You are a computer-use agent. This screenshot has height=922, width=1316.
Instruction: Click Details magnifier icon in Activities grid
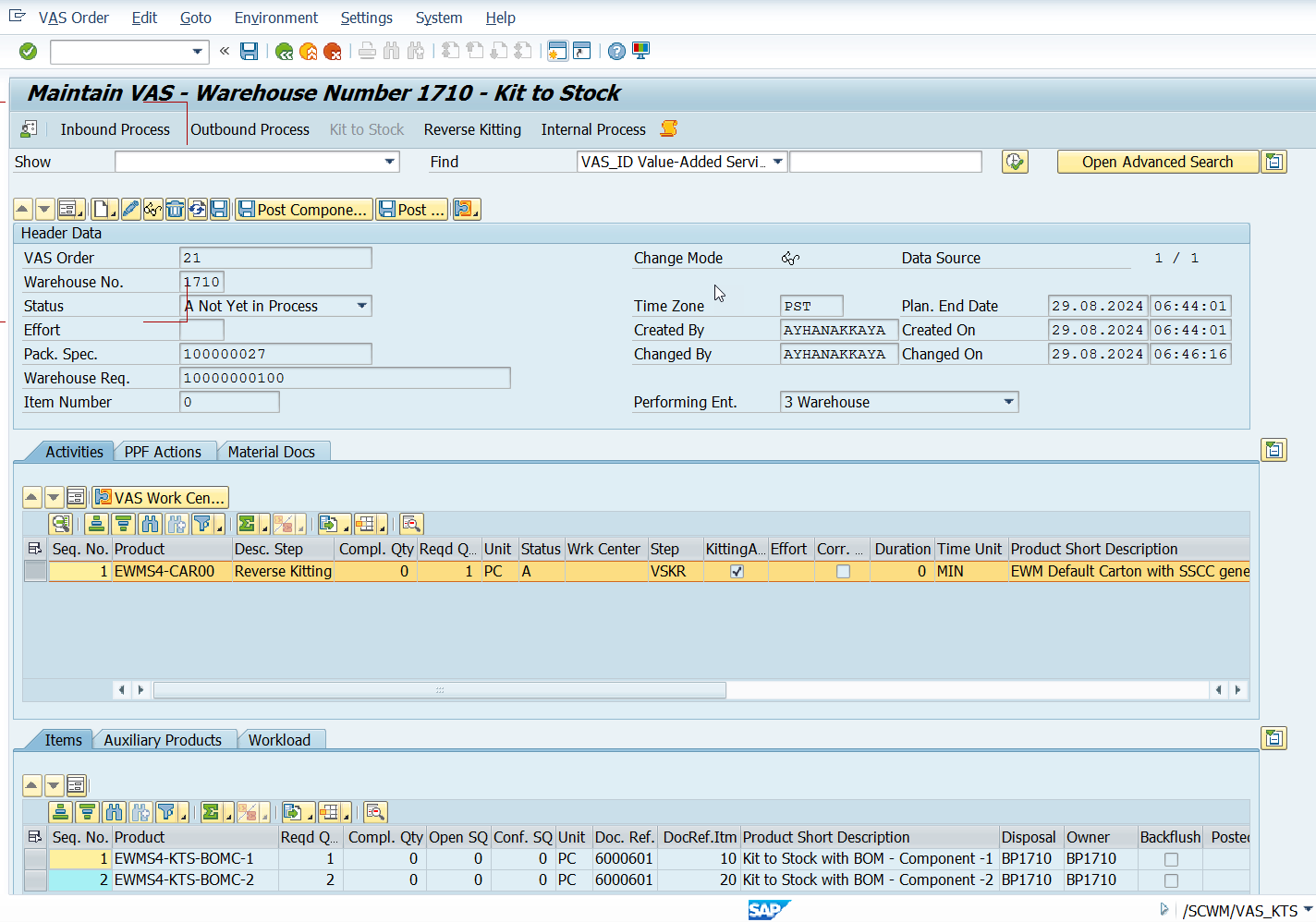(x=61, y=524)
